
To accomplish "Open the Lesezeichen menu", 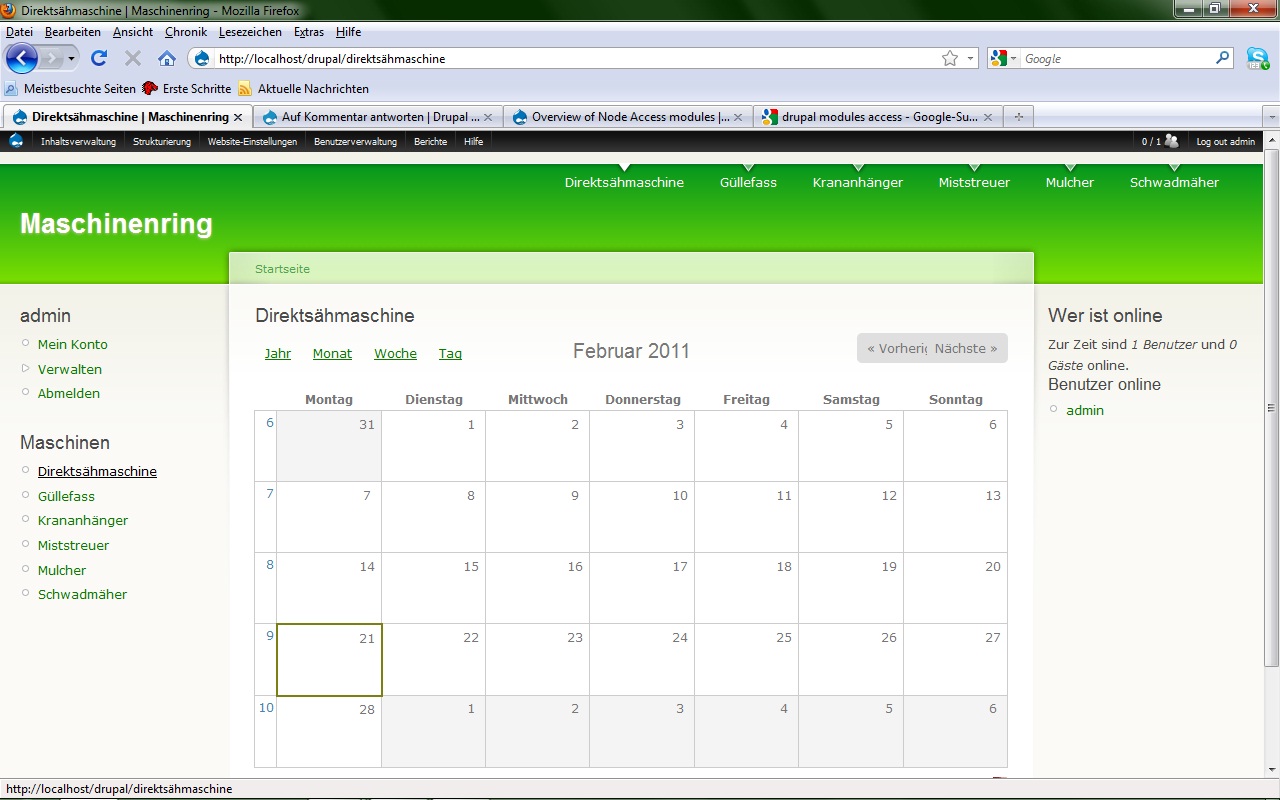I will [x=251, y=32].
